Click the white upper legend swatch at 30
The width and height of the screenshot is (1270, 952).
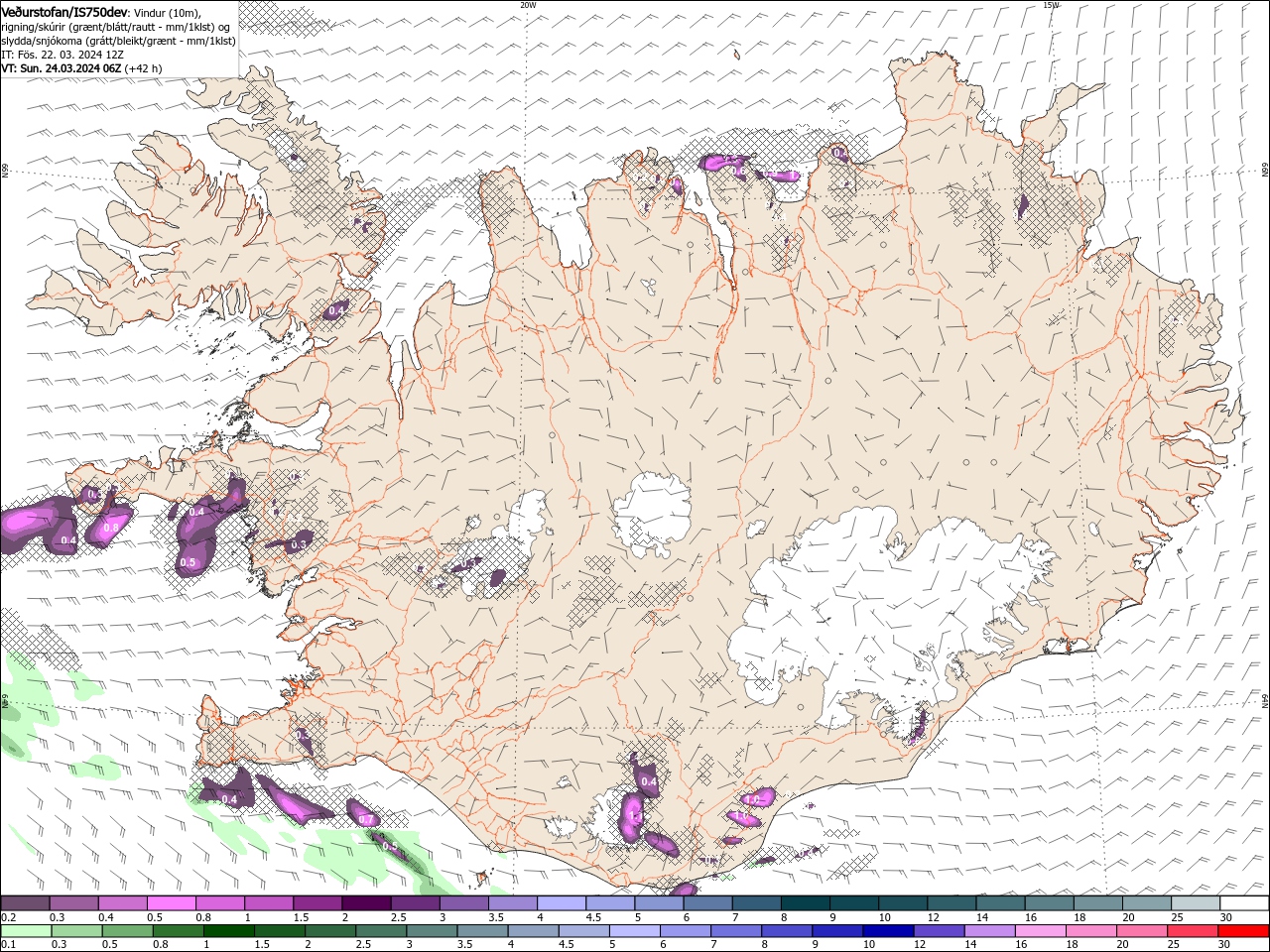[1245, 903]
